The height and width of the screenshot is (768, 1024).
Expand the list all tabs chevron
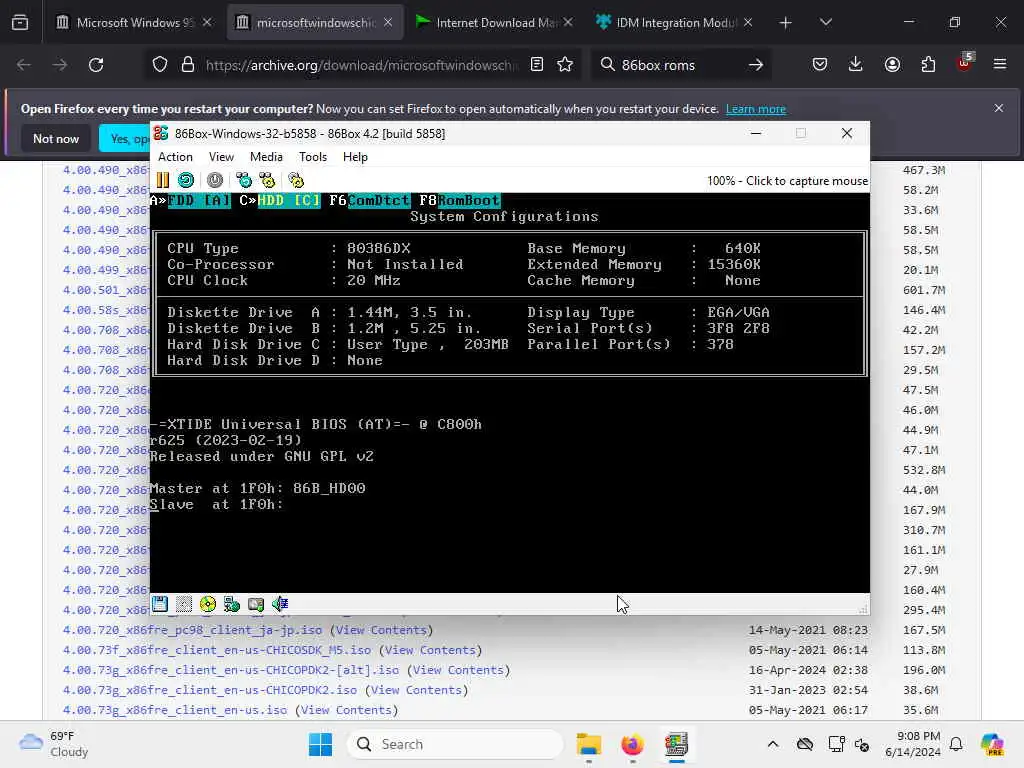[825, 23]
